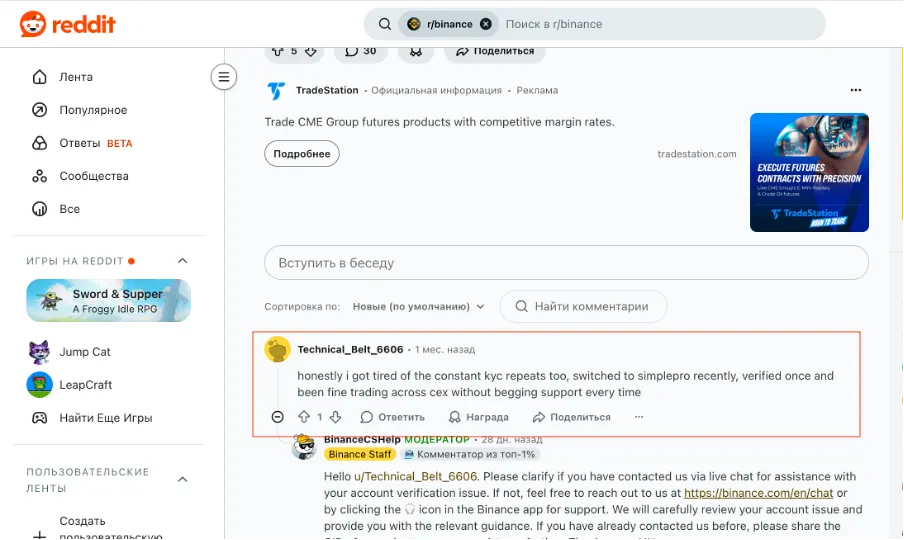
Task: Click the post's award icon button
Action: (x=416, y=52)
